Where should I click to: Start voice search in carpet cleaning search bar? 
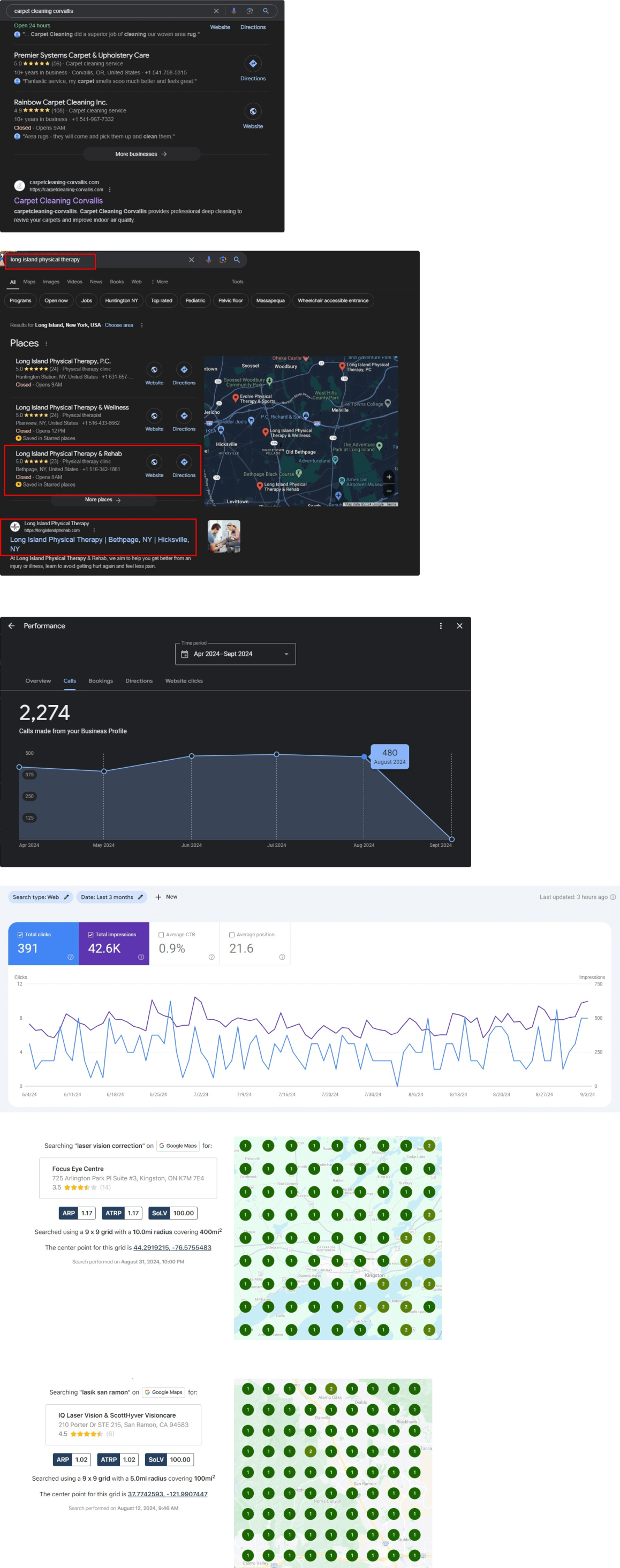pyautogui.click(x=234, y=11)
